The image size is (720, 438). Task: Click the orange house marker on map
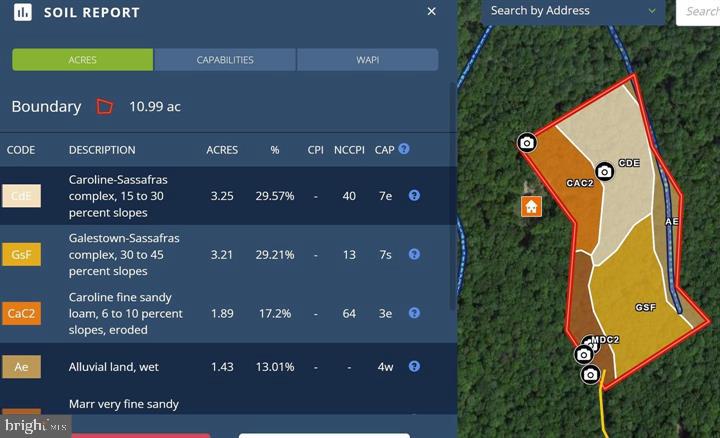[x=531, y=206]
